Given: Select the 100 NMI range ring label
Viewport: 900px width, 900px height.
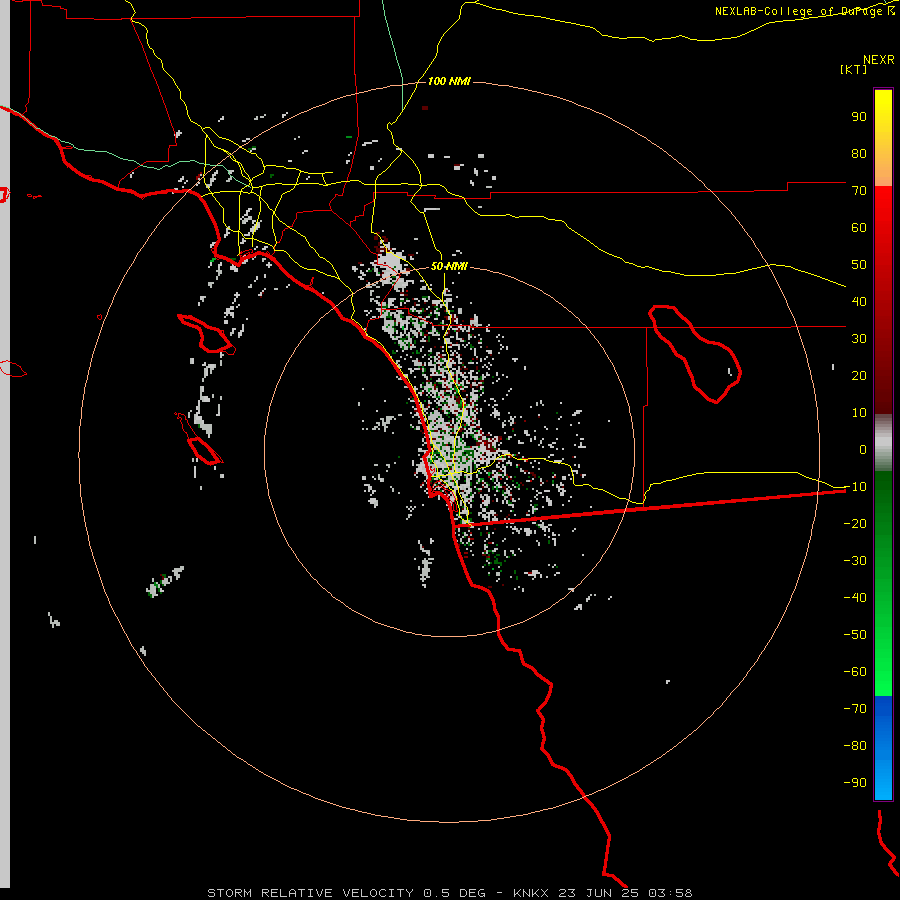Looking at the screenshot, I should pyautogui.click(x=449, y=82).
